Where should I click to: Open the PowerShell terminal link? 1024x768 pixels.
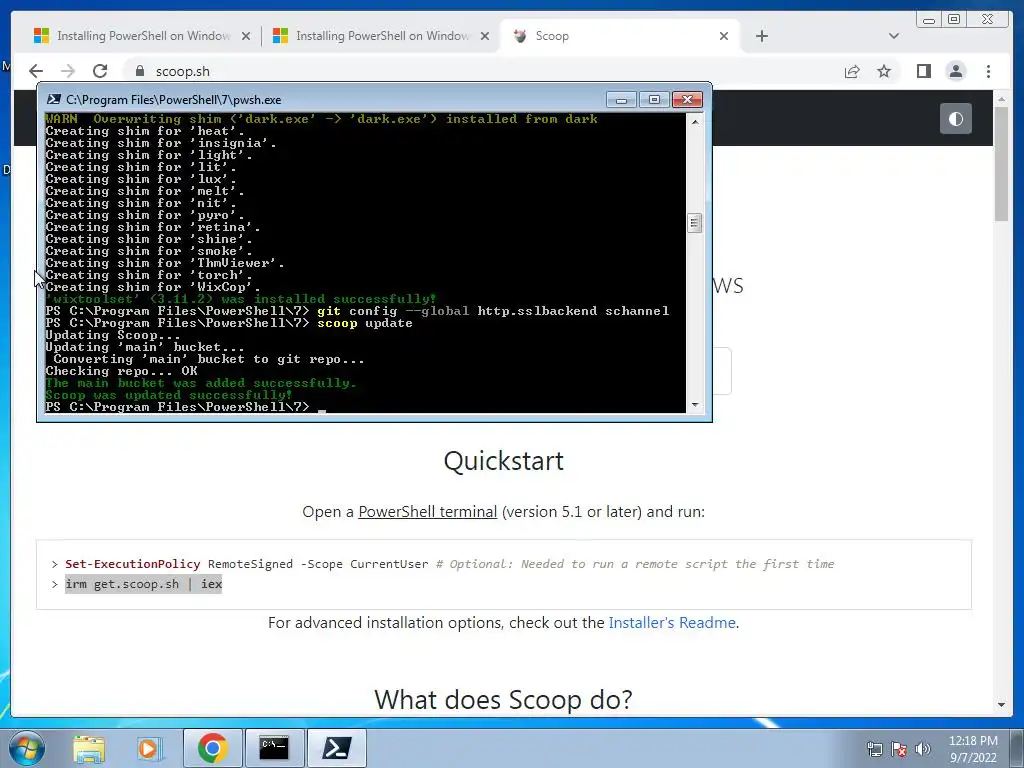[x=428, y=511]
